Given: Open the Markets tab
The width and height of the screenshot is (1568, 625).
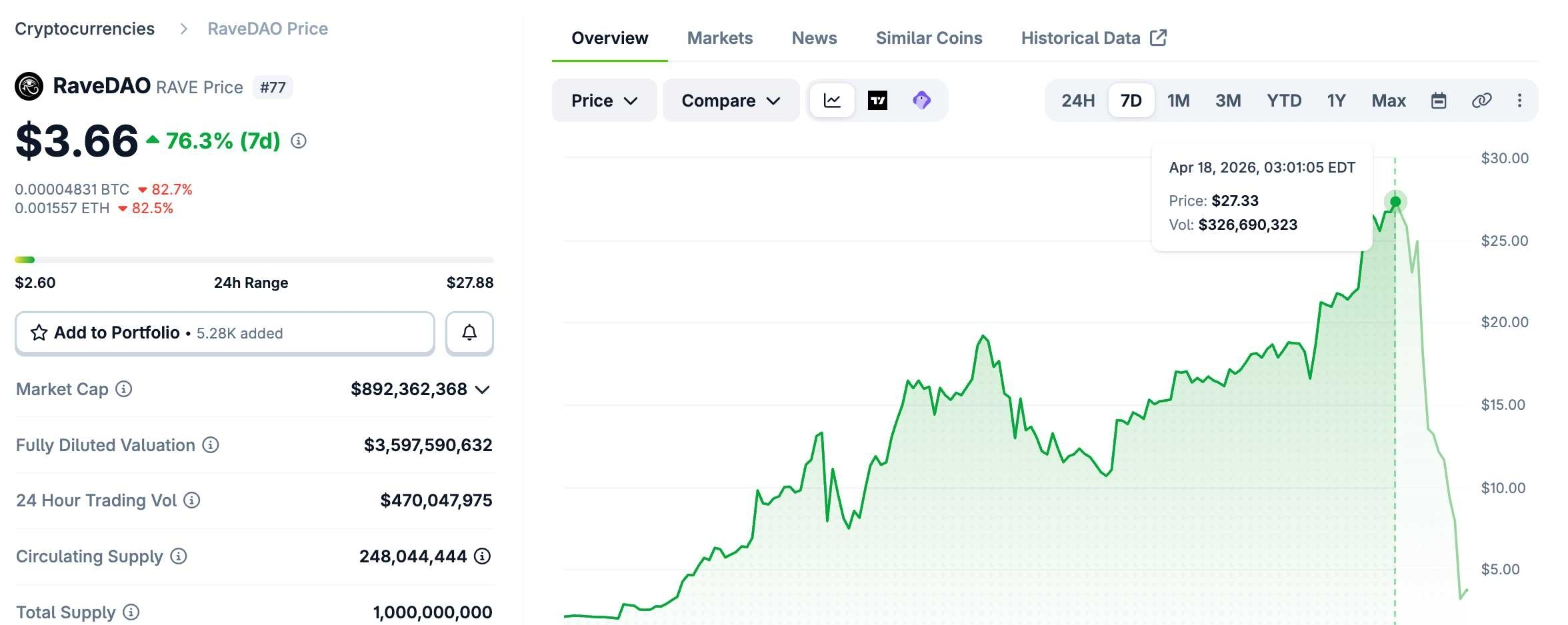Looking at the screenshot, I should pyautogui.click(x=720, y=38).
